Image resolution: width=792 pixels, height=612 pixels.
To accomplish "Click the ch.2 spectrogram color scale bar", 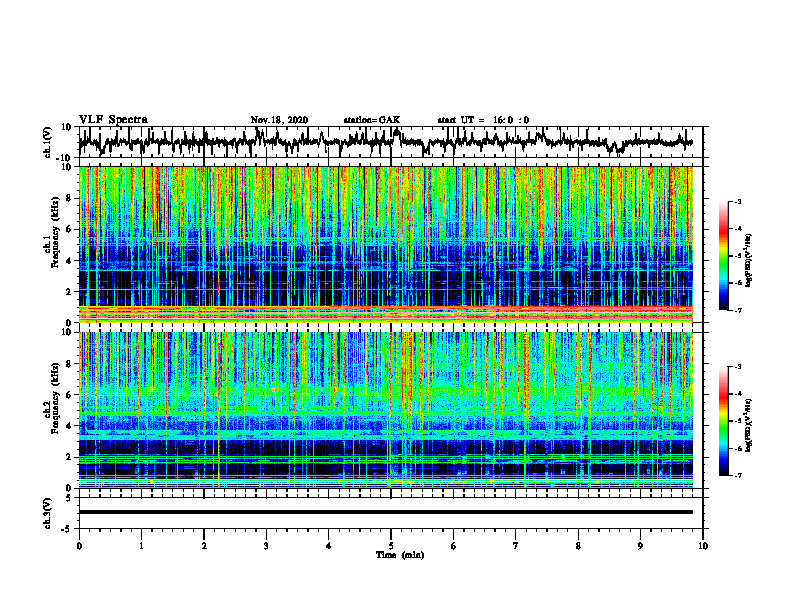I will tap(723, 421).
